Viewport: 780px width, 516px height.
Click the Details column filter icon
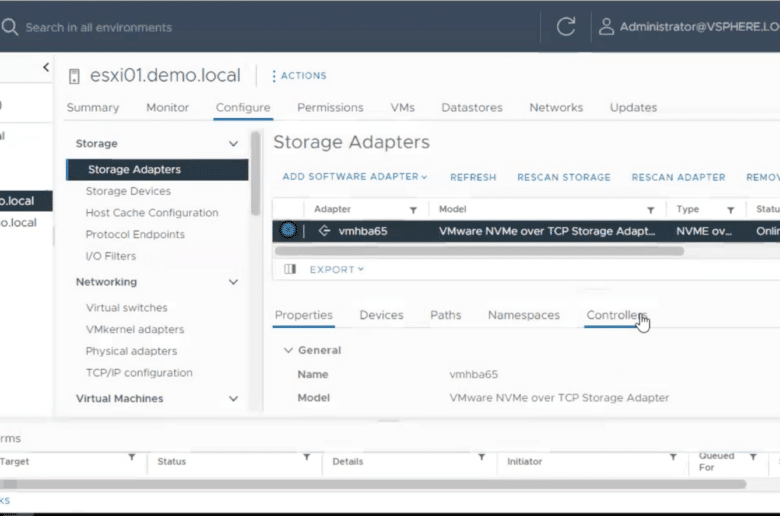(482, 457)
